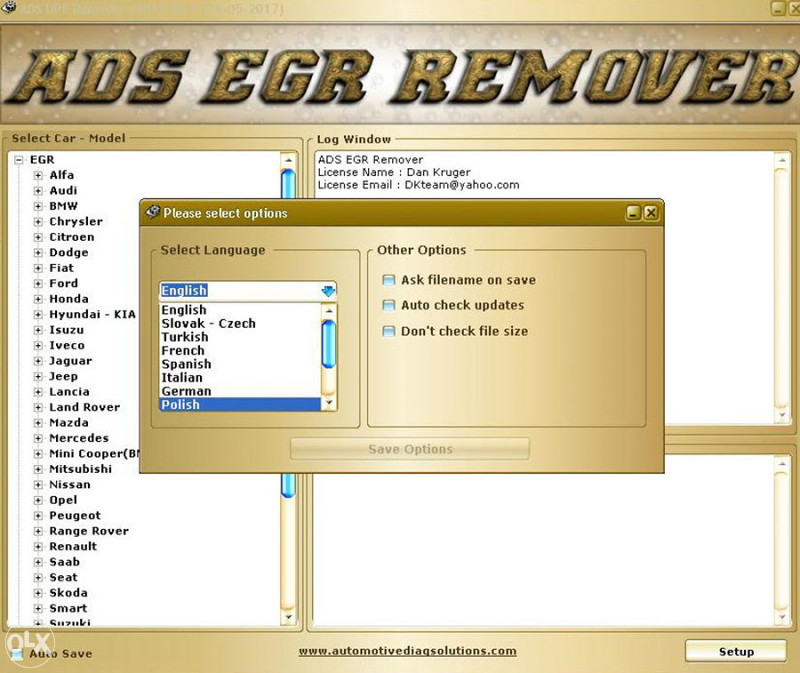Select Mitsubishi in the car tree

(81, 469)
